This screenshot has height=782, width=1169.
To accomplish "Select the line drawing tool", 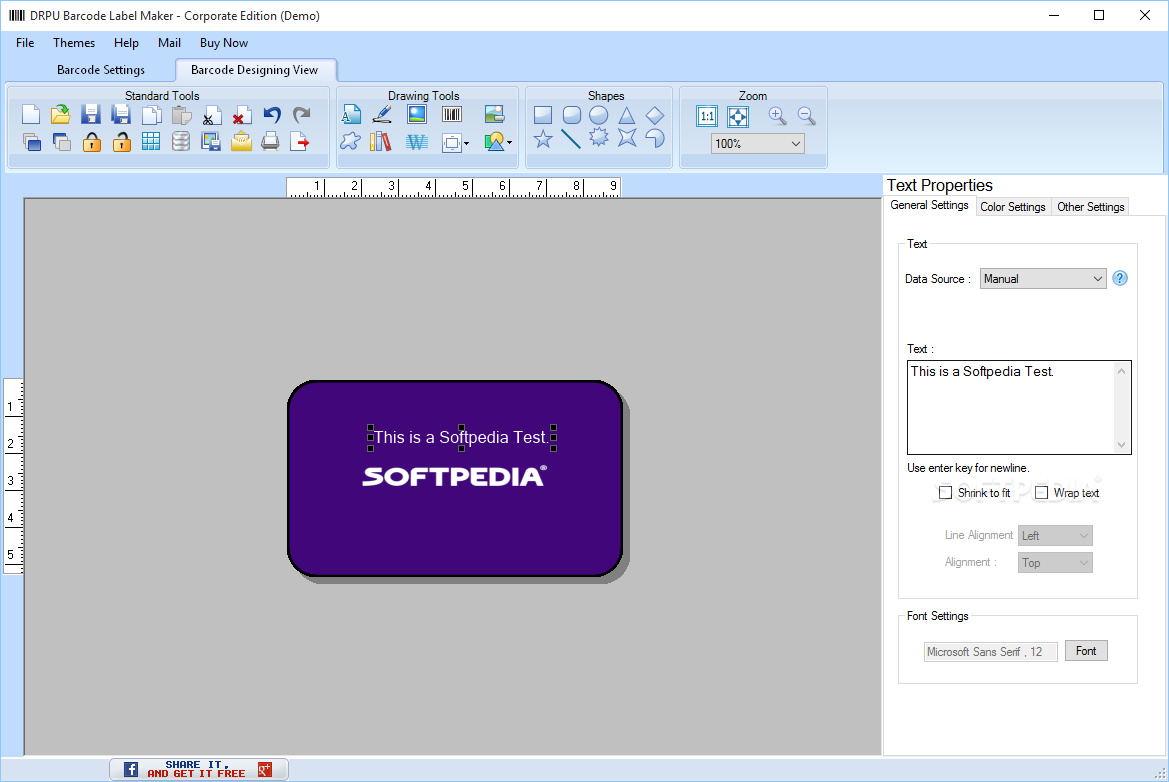I will (570, 139).
